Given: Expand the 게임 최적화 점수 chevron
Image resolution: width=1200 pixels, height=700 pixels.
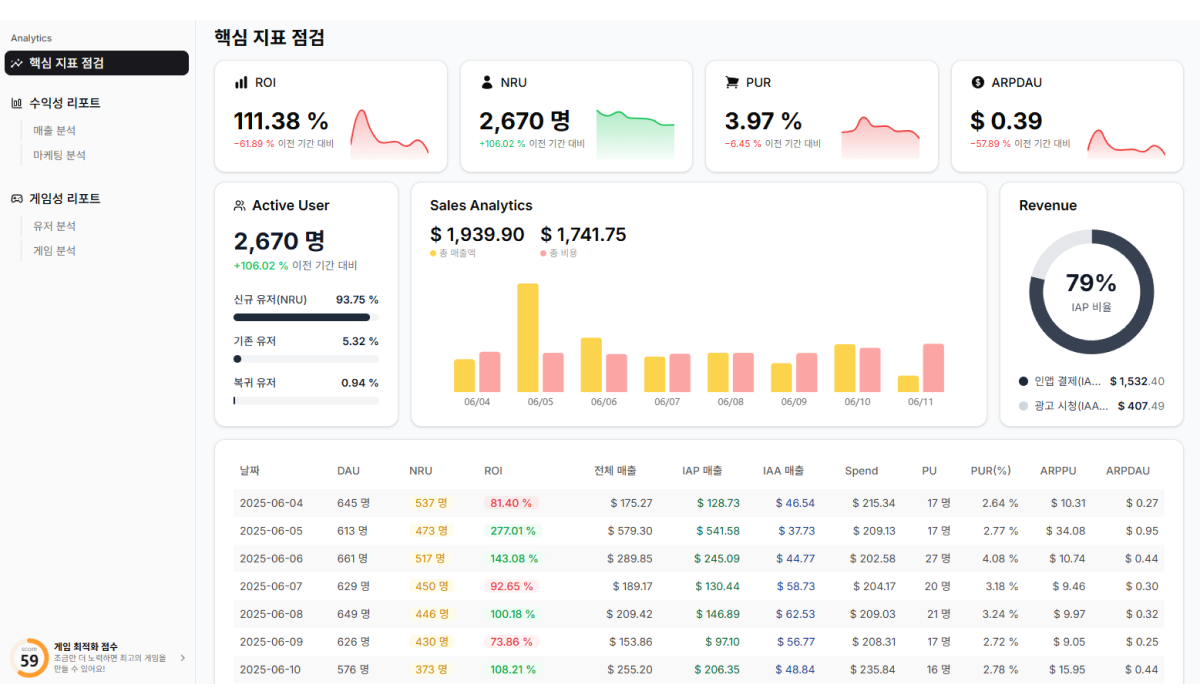Looking at the screenshot, I should [182, 658].
